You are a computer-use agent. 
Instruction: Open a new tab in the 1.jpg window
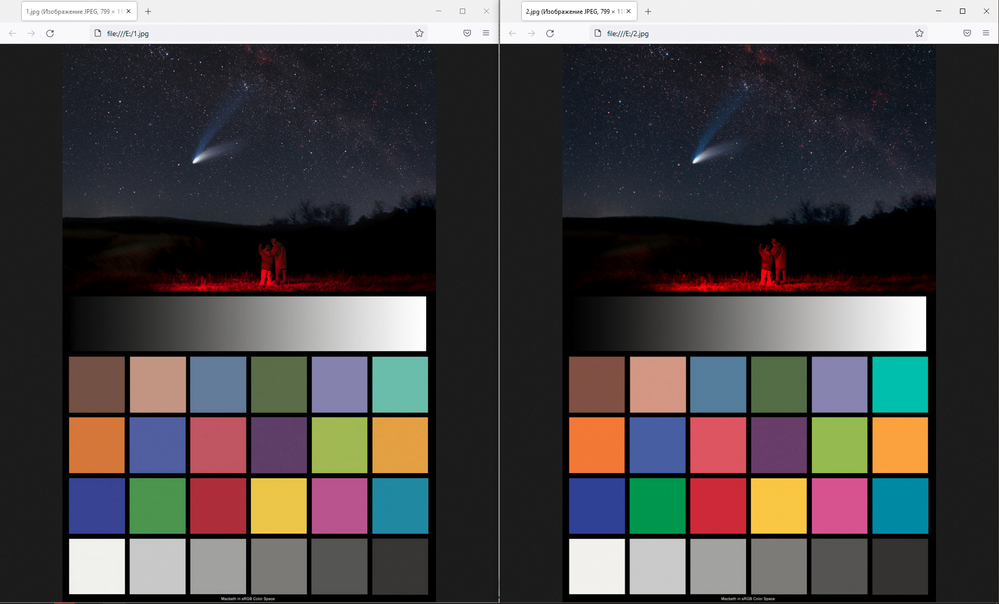tap(148, 11)
